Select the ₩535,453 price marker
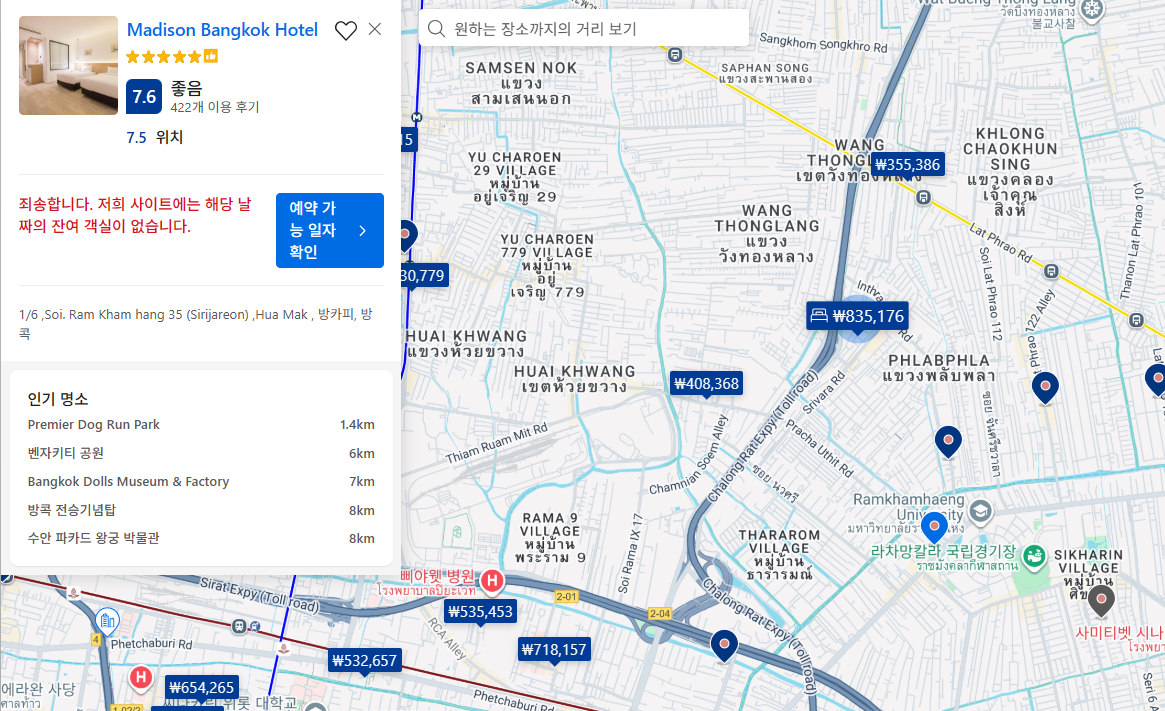1165x711 pixels. [x=480, y=612]
